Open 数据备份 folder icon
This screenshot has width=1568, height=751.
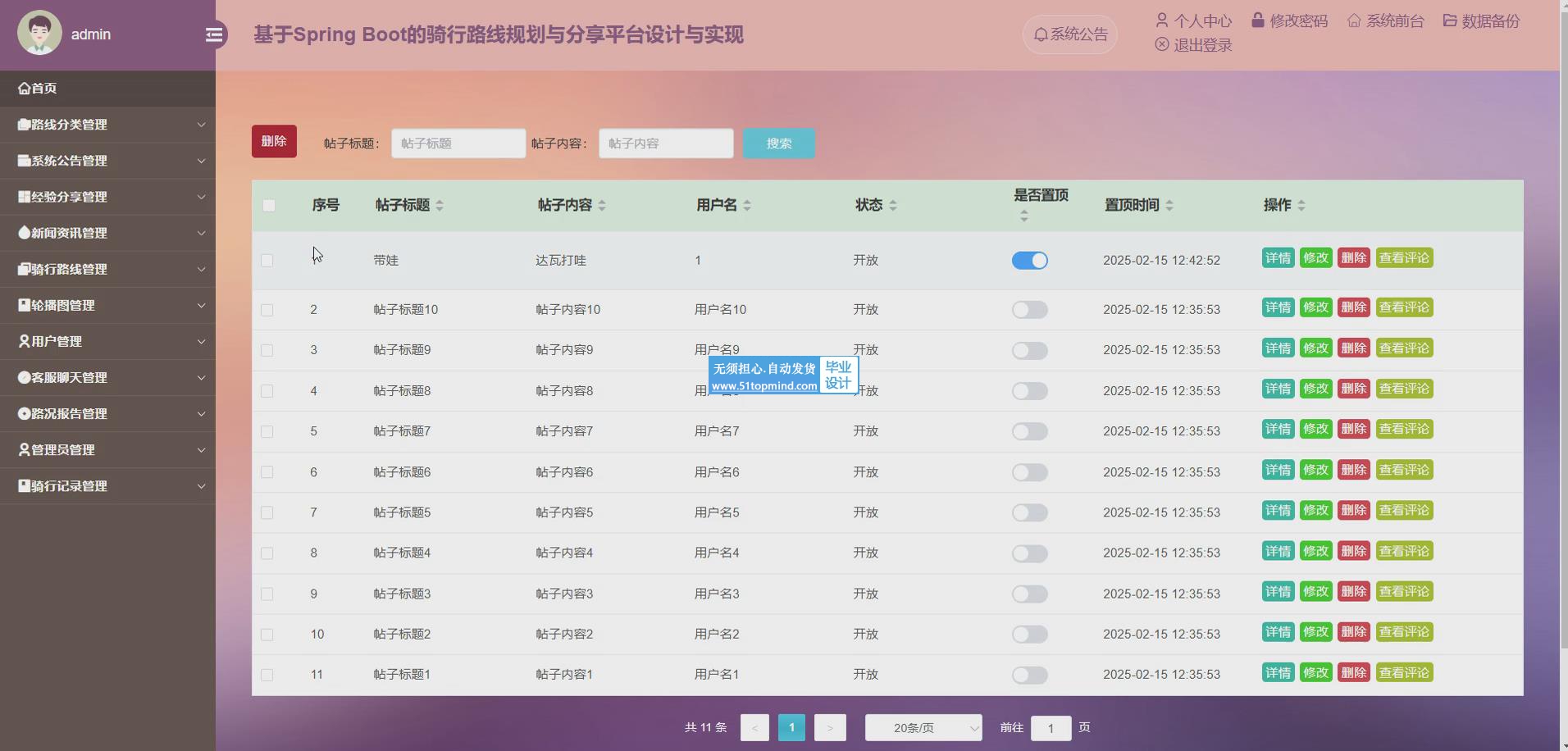[x=1450, y=20]
